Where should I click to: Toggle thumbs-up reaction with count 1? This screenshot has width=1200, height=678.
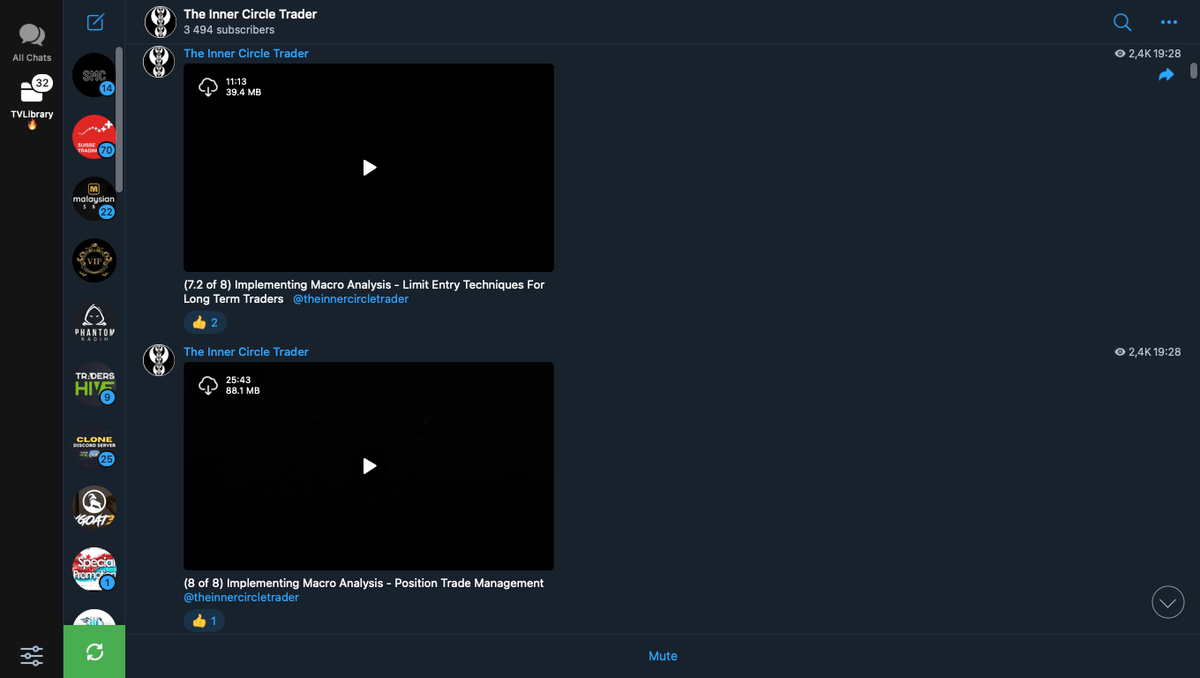tap(204, 621)
